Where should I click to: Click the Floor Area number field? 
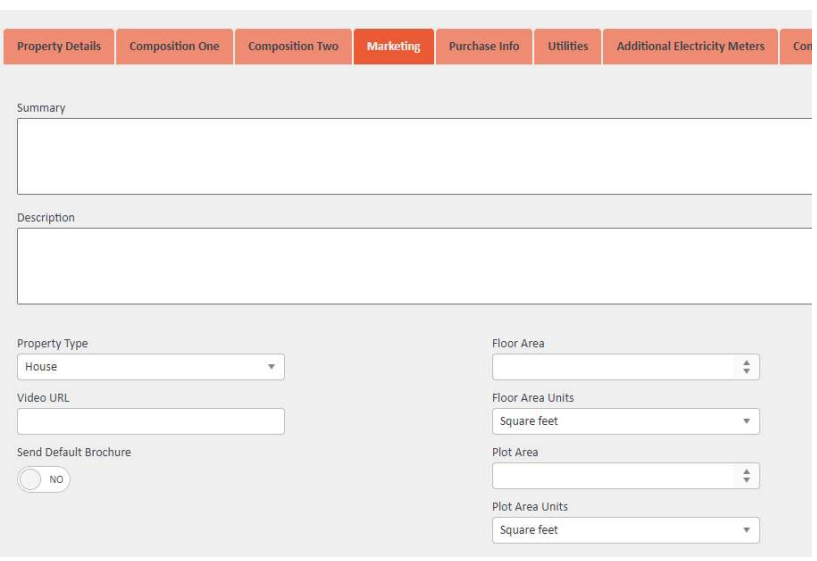(x=612, y=367)
